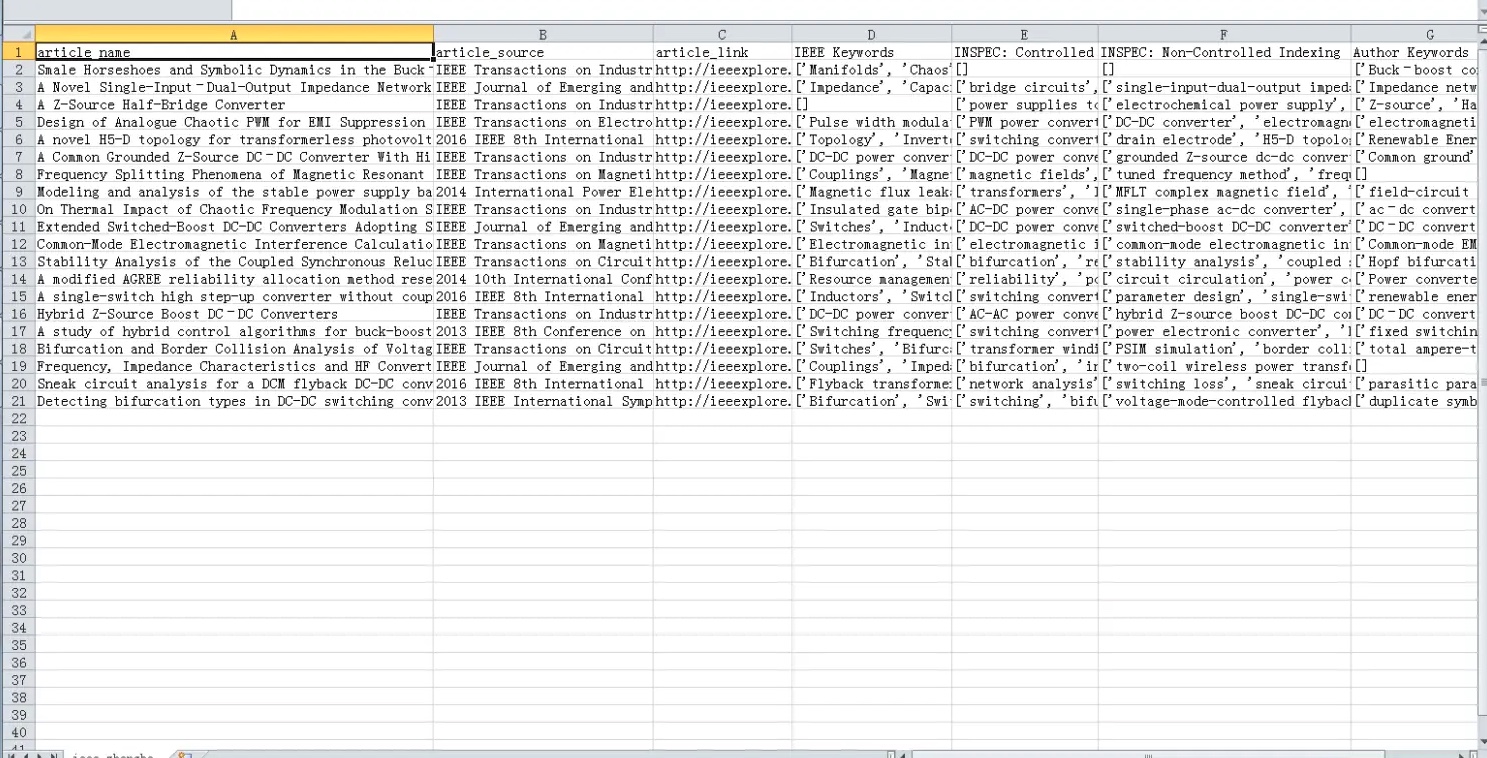1487x758 pixels.
Task: Select the 'IEEE Keywords' header cell
Action: point(872,52)
